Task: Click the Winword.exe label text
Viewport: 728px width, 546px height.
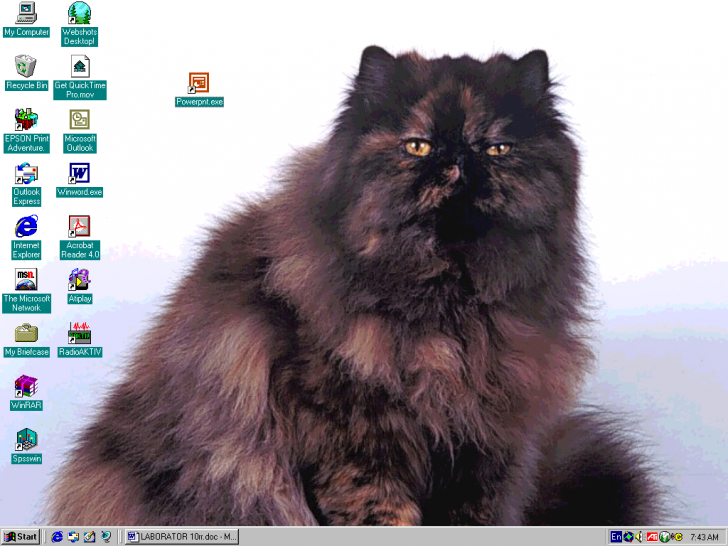Action: pos(79,192)
